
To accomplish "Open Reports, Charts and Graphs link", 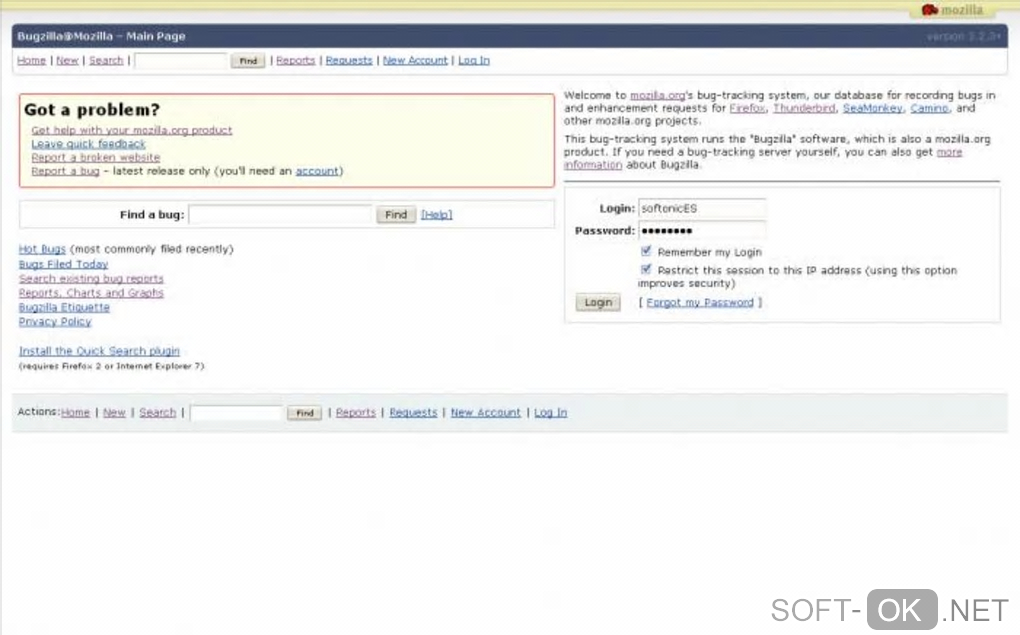I will 91,293.
